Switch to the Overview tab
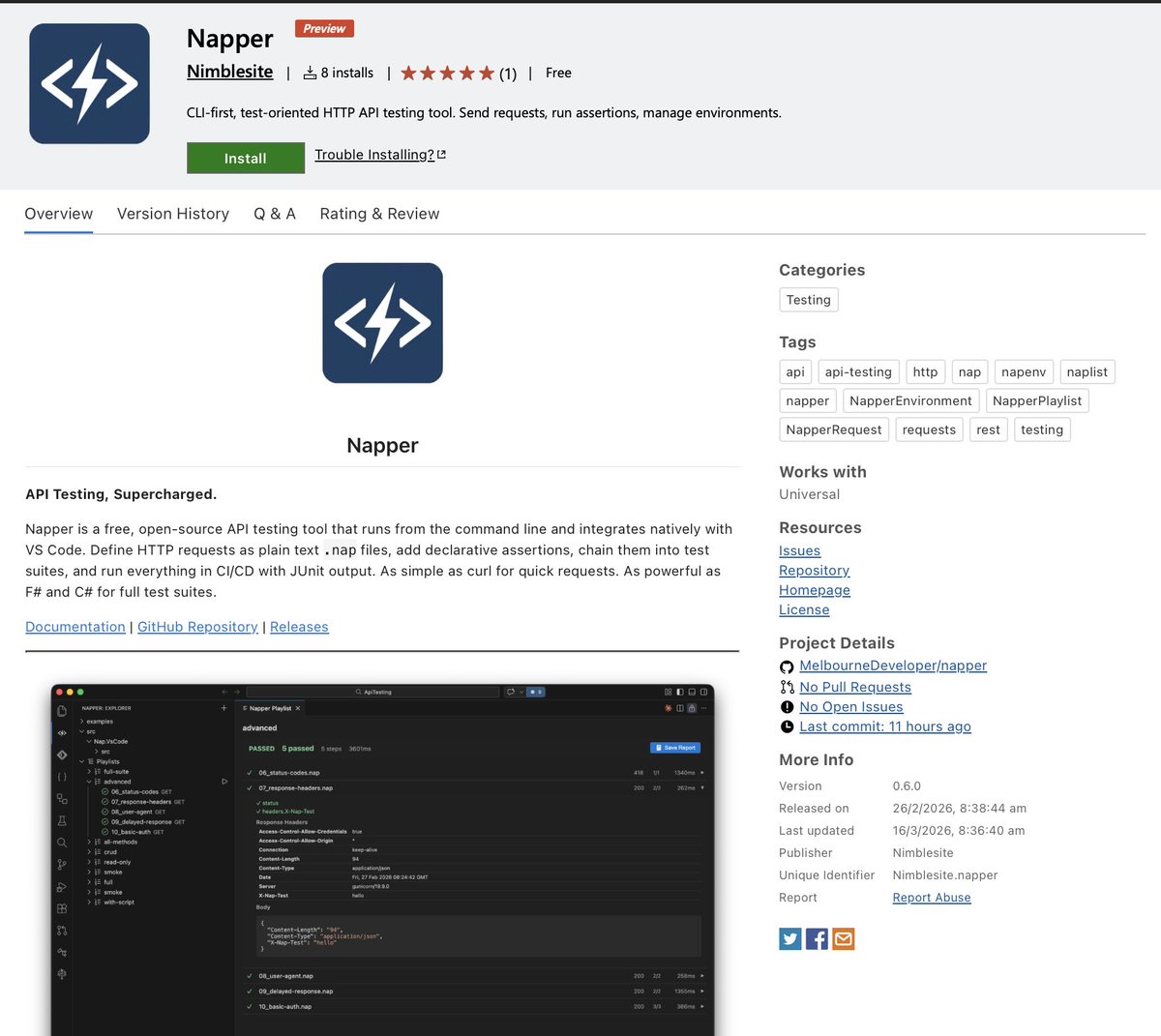The image size is (1161, 1036). click(x=59, y=214)
